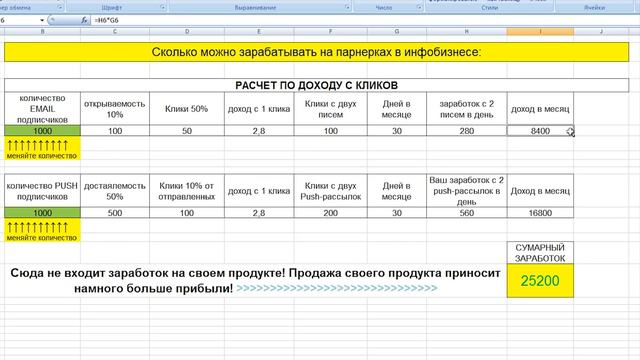This screenshot has width=640, height=360.
Task: Select column C header
Action: pyautogui.click(x=115, y=31)
